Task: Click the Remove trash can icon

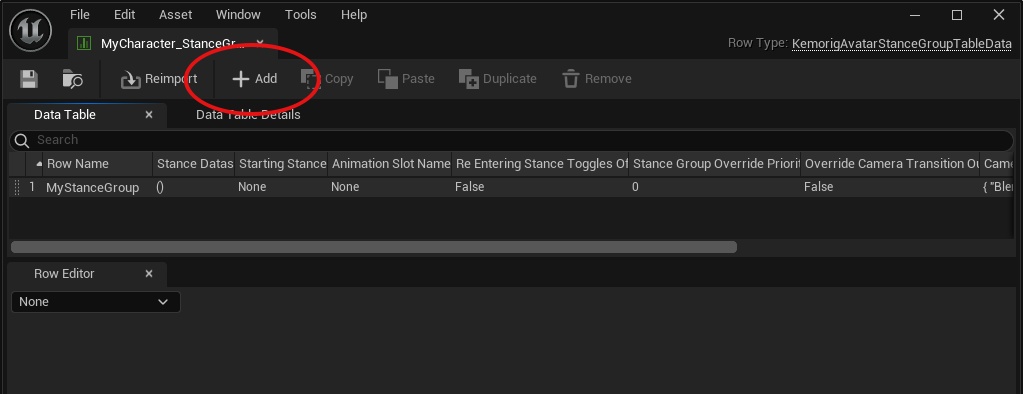Action: coord(571,79)
